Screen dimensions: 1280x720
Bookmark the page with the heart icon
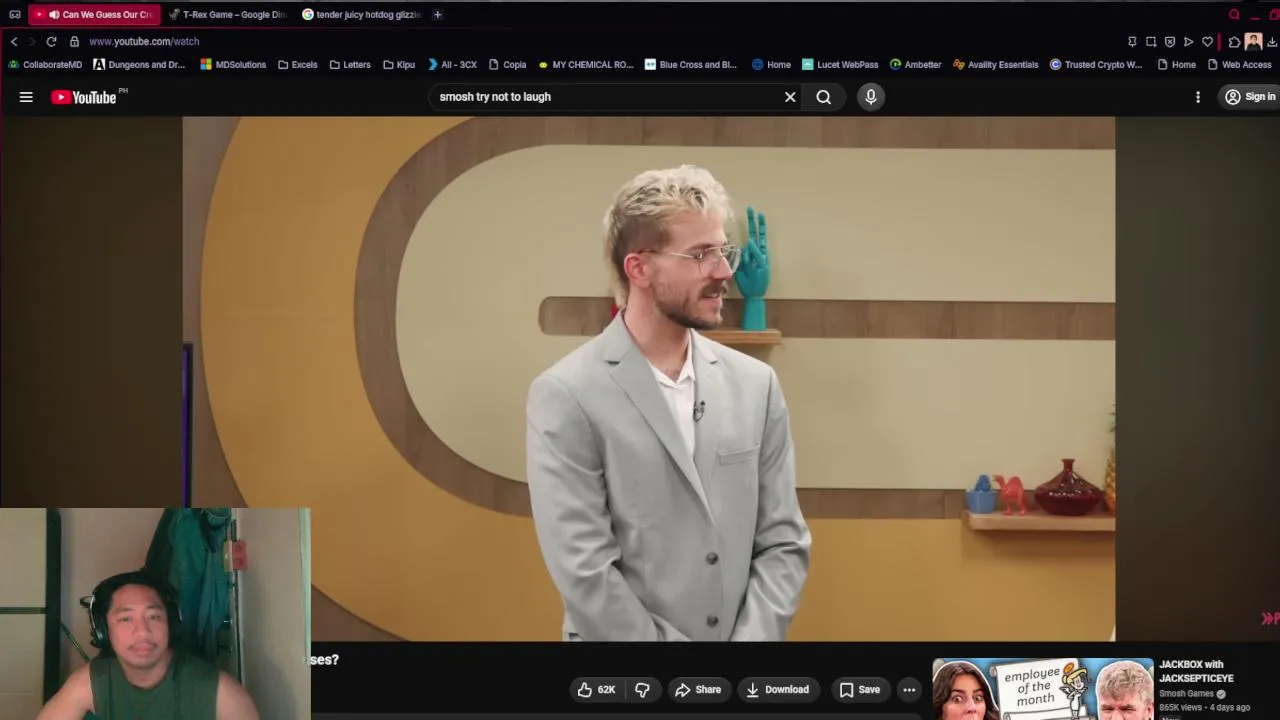point(1207,41)
